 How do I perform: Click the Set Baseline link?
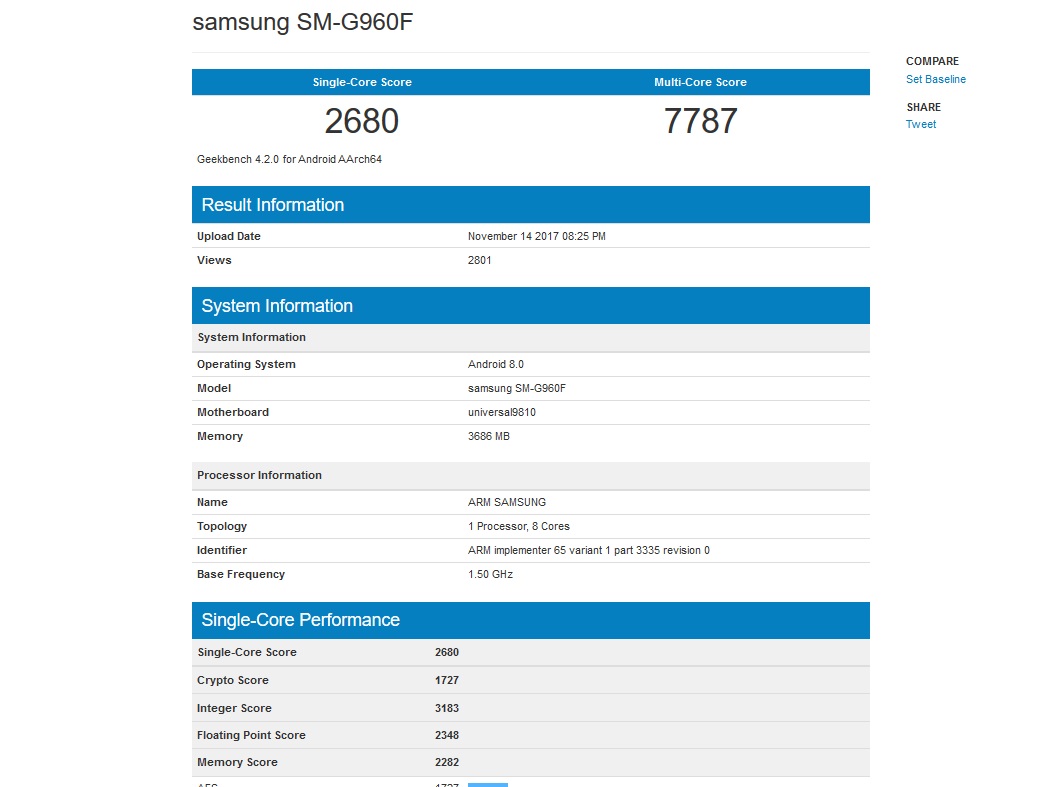click(x=935, y=79)
